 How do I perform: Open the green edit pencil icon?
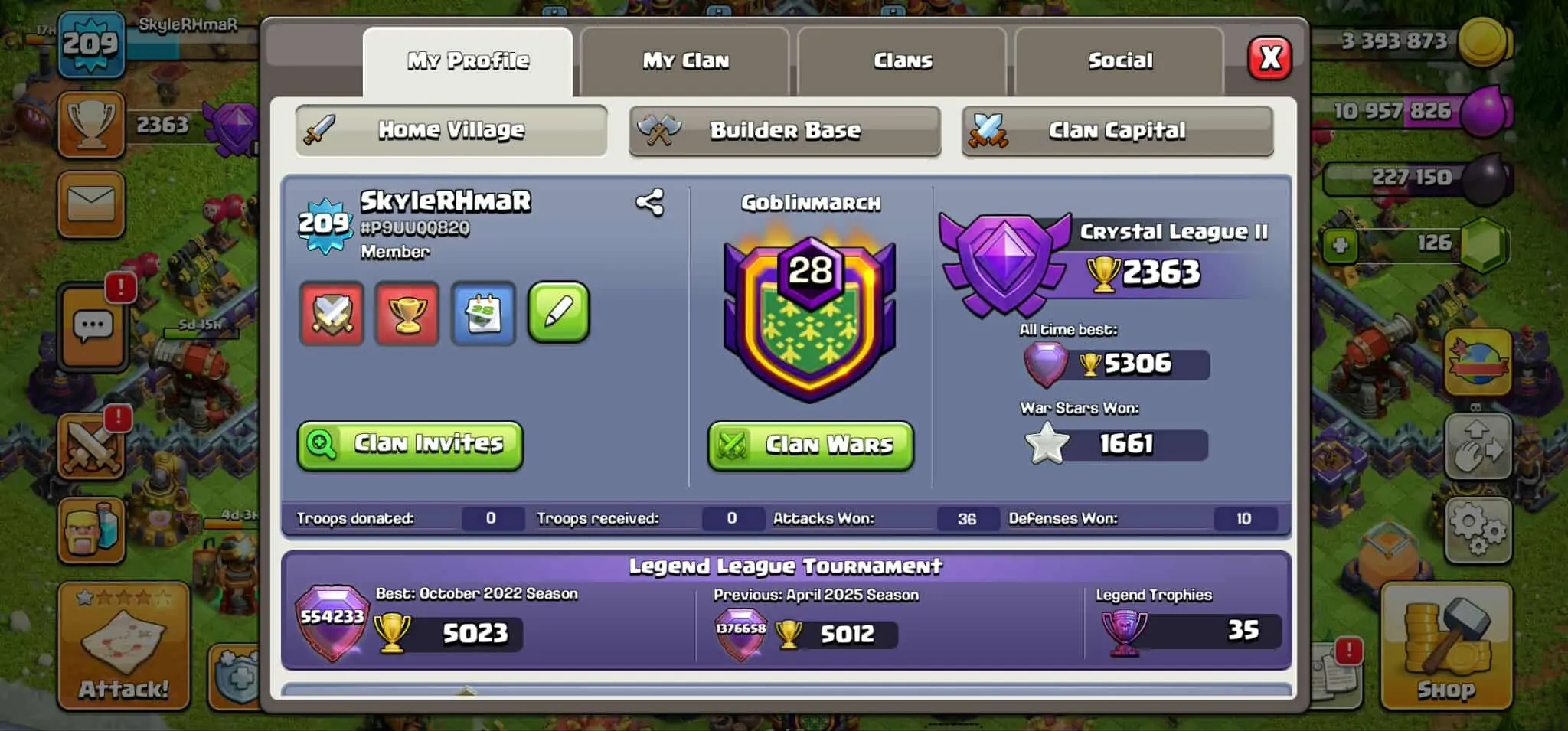click(x=559, y=312)
